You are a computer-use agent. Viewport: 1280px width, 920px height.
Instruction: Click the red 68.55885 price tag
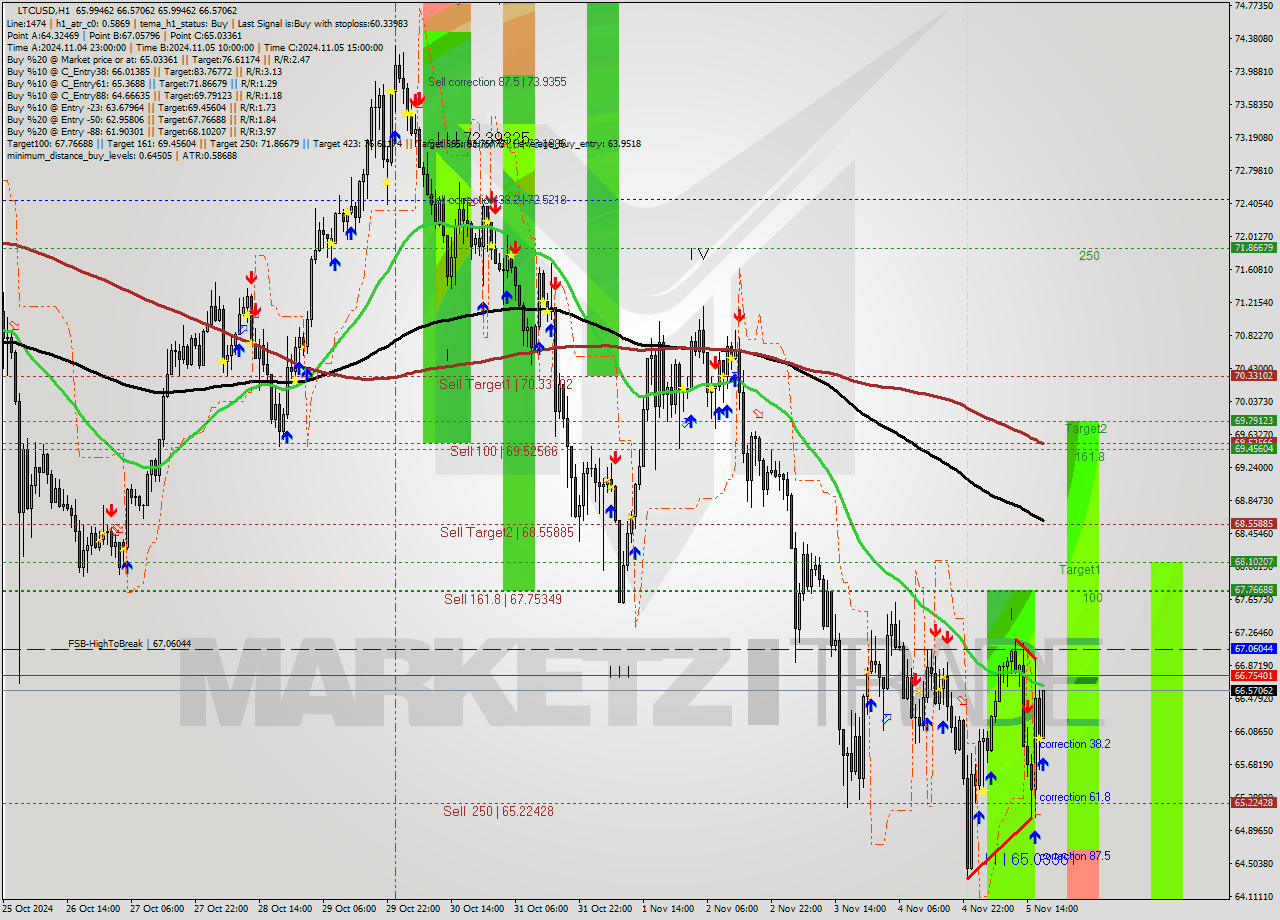(1253, 523)
